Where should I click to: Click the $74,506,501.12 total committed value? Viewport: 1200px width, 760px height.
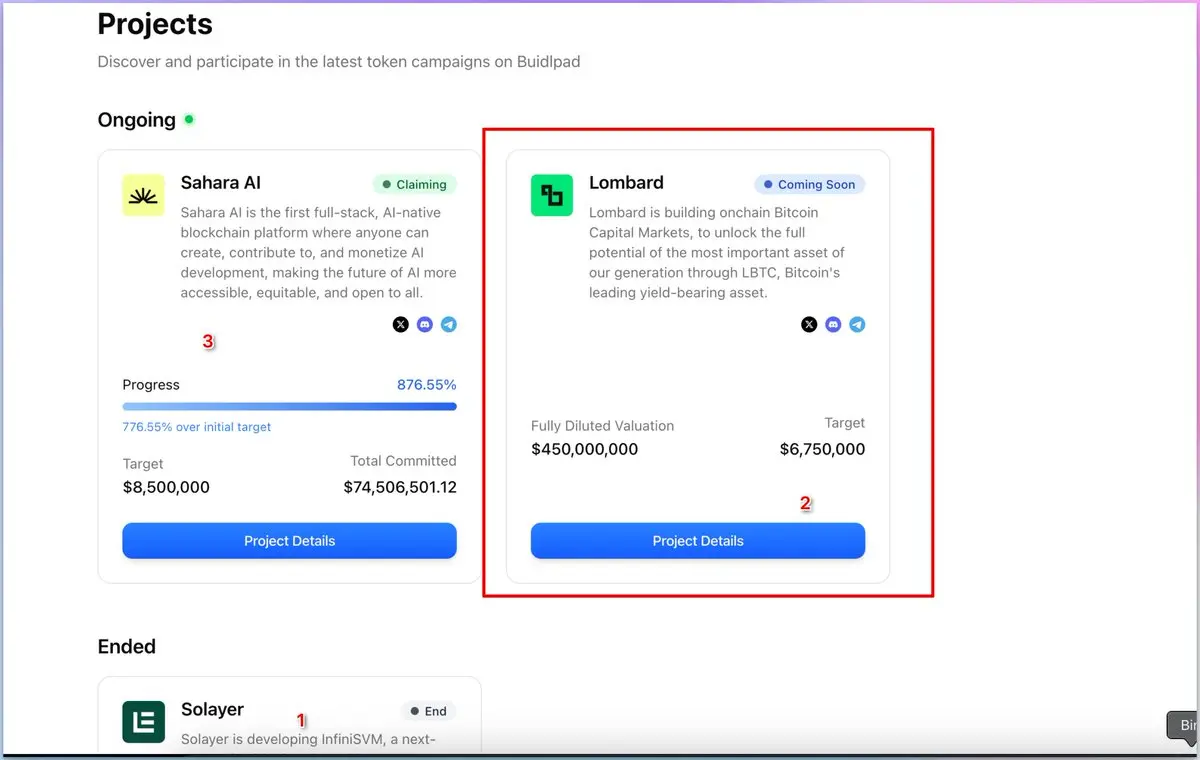(400, 487)
